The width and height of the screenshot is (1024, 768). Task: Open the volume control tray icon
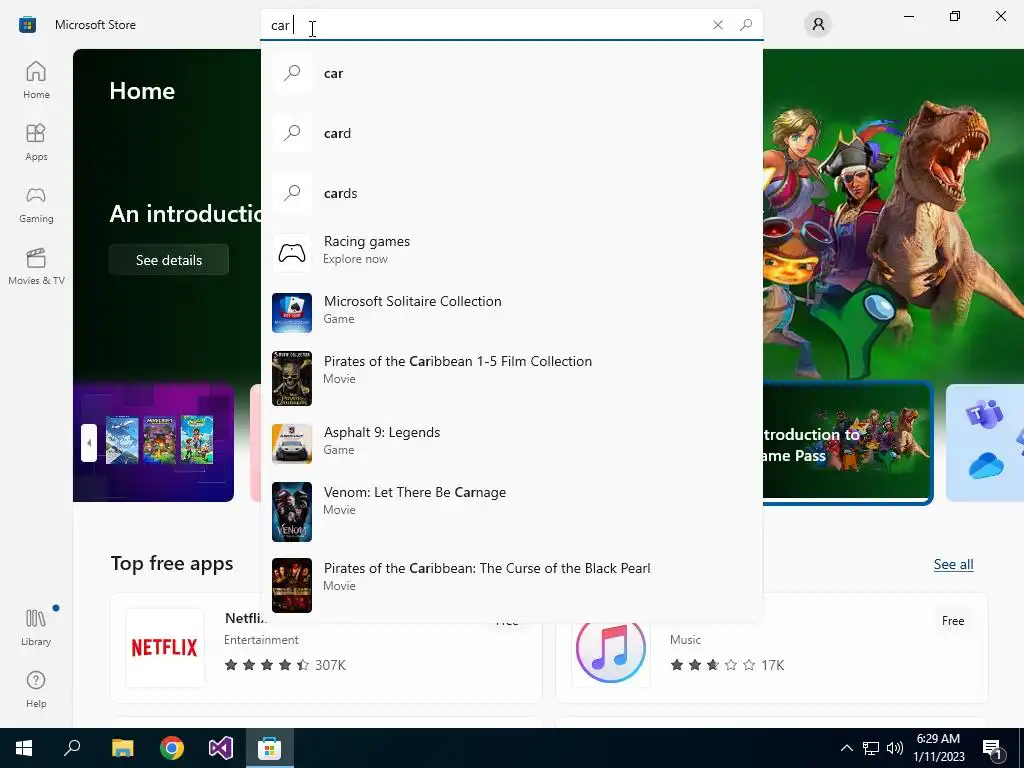(x=895, y=748)
